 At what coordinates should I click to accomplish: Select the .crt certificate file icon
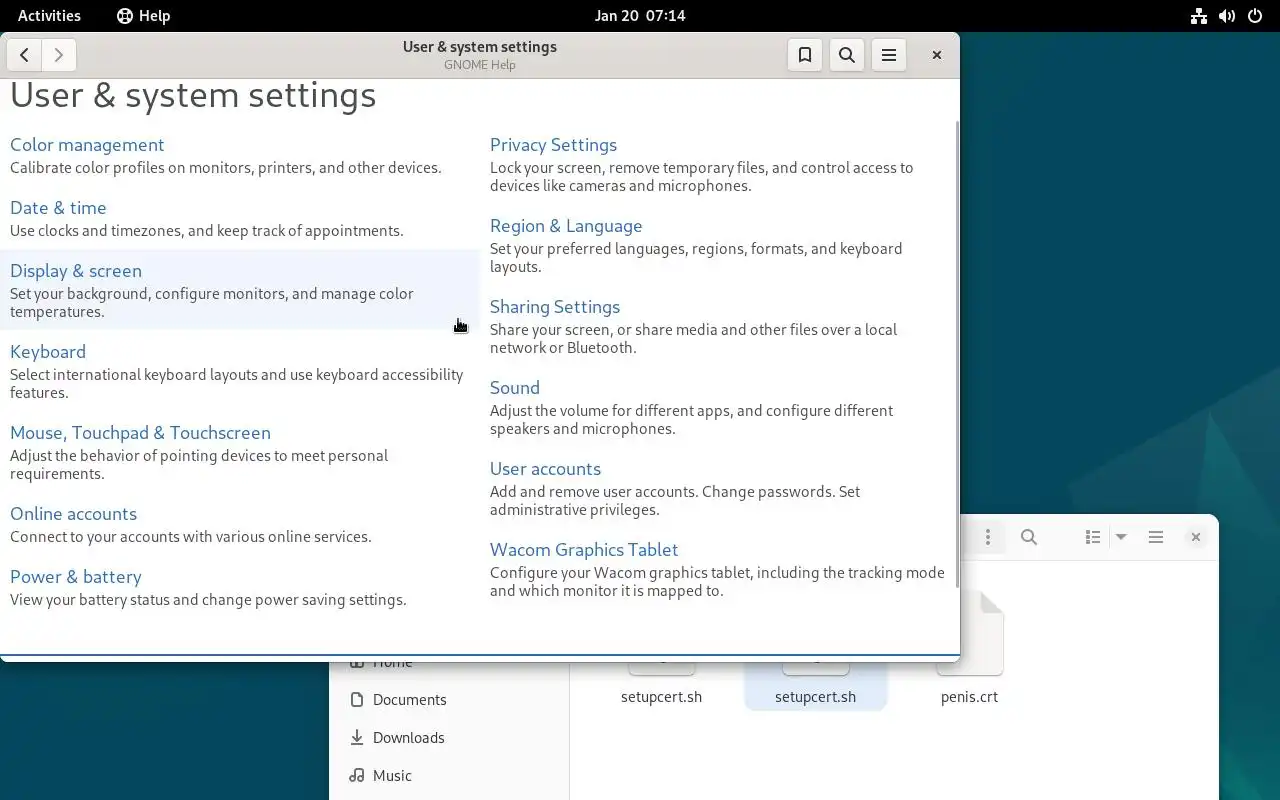pyautogui.click(x=970, y=633)
